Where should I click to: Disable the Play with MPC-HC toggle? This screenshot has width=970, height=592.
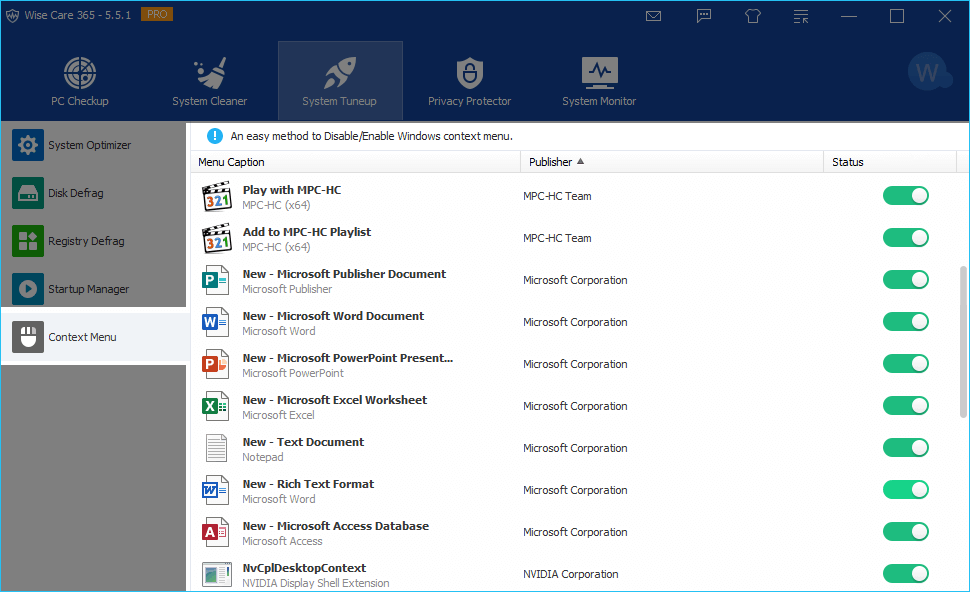pos(906,195)
